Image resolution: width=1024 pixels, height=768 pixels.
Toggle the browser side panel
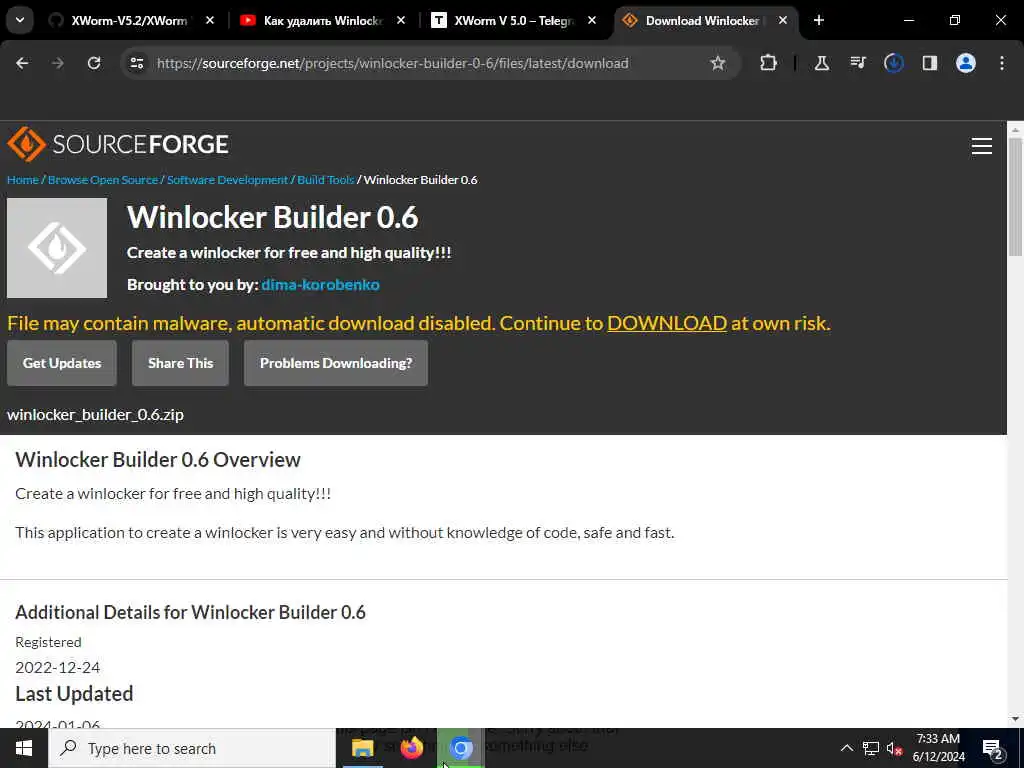tap(929, 63)
